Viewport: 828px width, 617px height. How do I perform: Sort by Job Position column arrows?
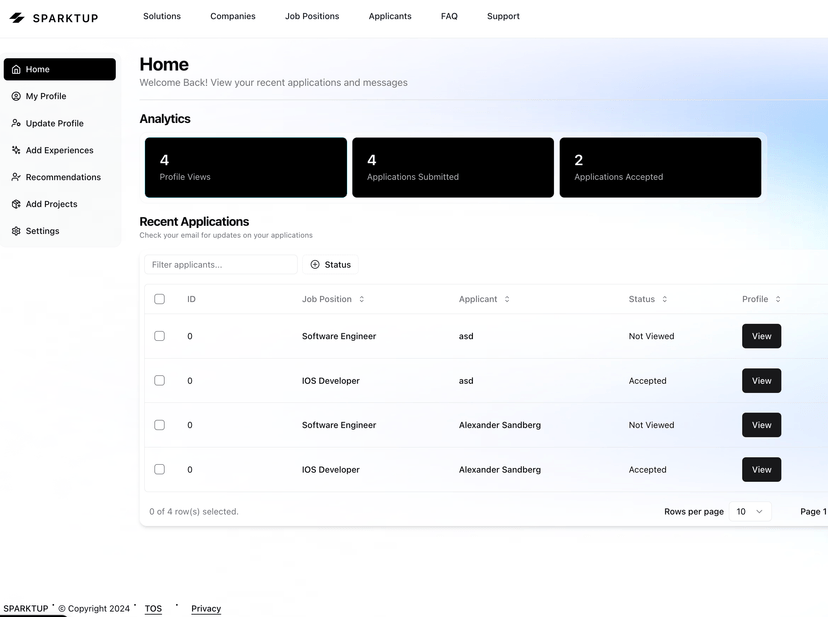362,299
